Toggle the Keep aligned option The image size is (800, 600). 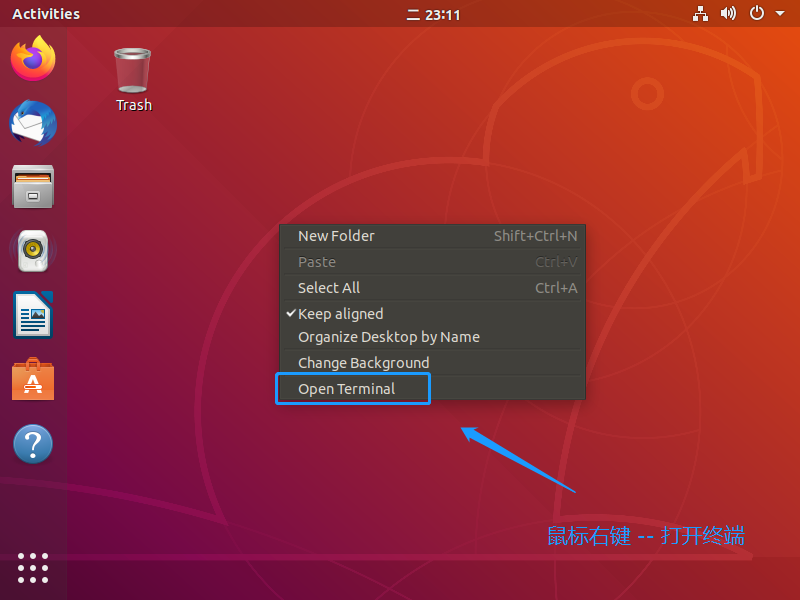point(340,313)
